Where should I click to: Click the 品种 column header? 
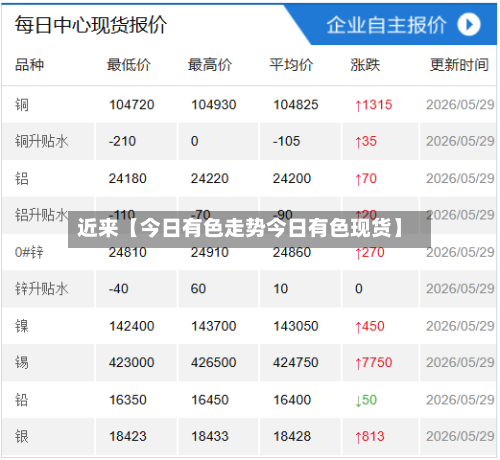coord(29,65)
